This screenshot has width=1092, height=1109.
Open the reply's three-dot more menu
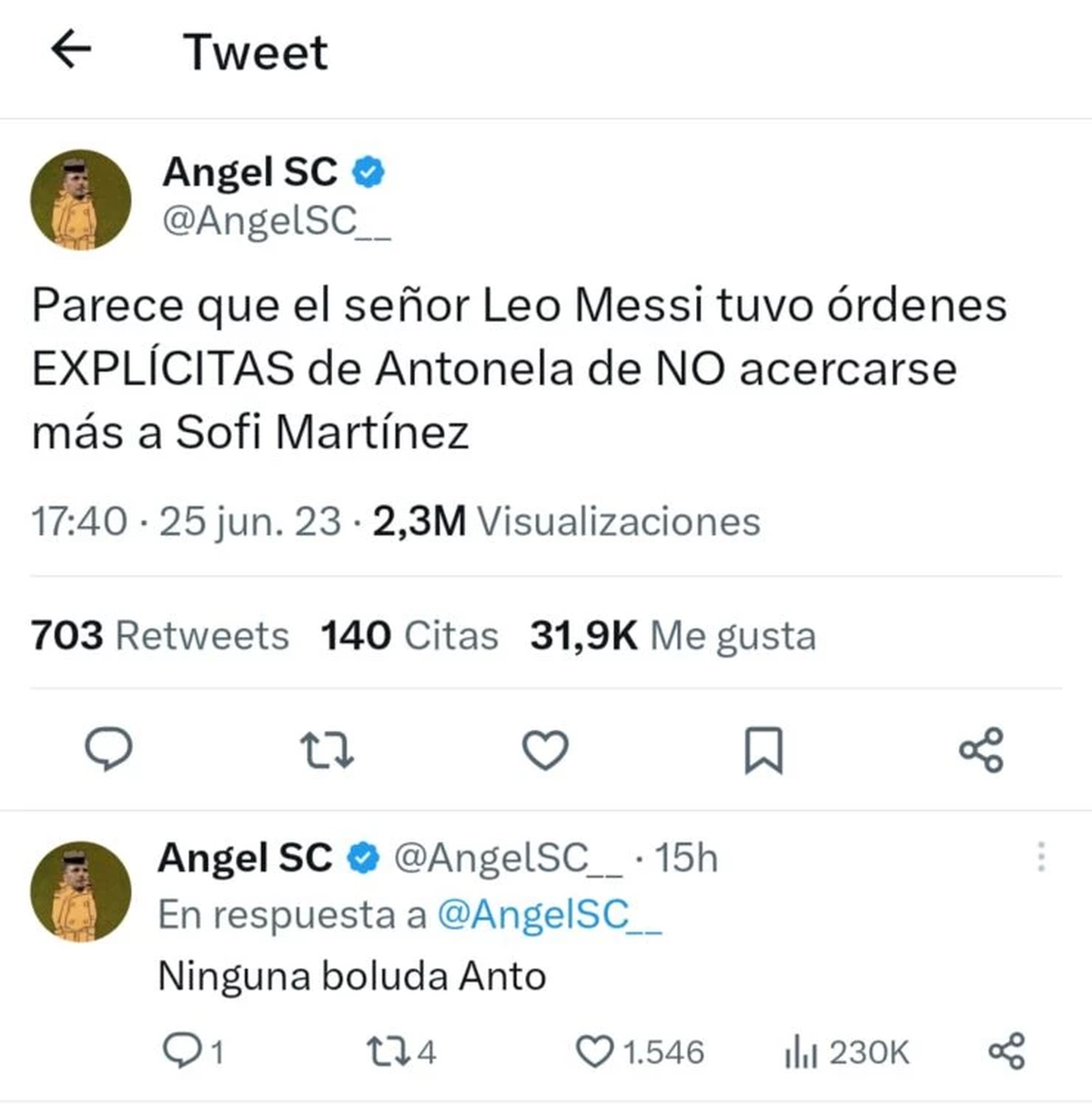pyautogui.click(x=1041, y=857)
